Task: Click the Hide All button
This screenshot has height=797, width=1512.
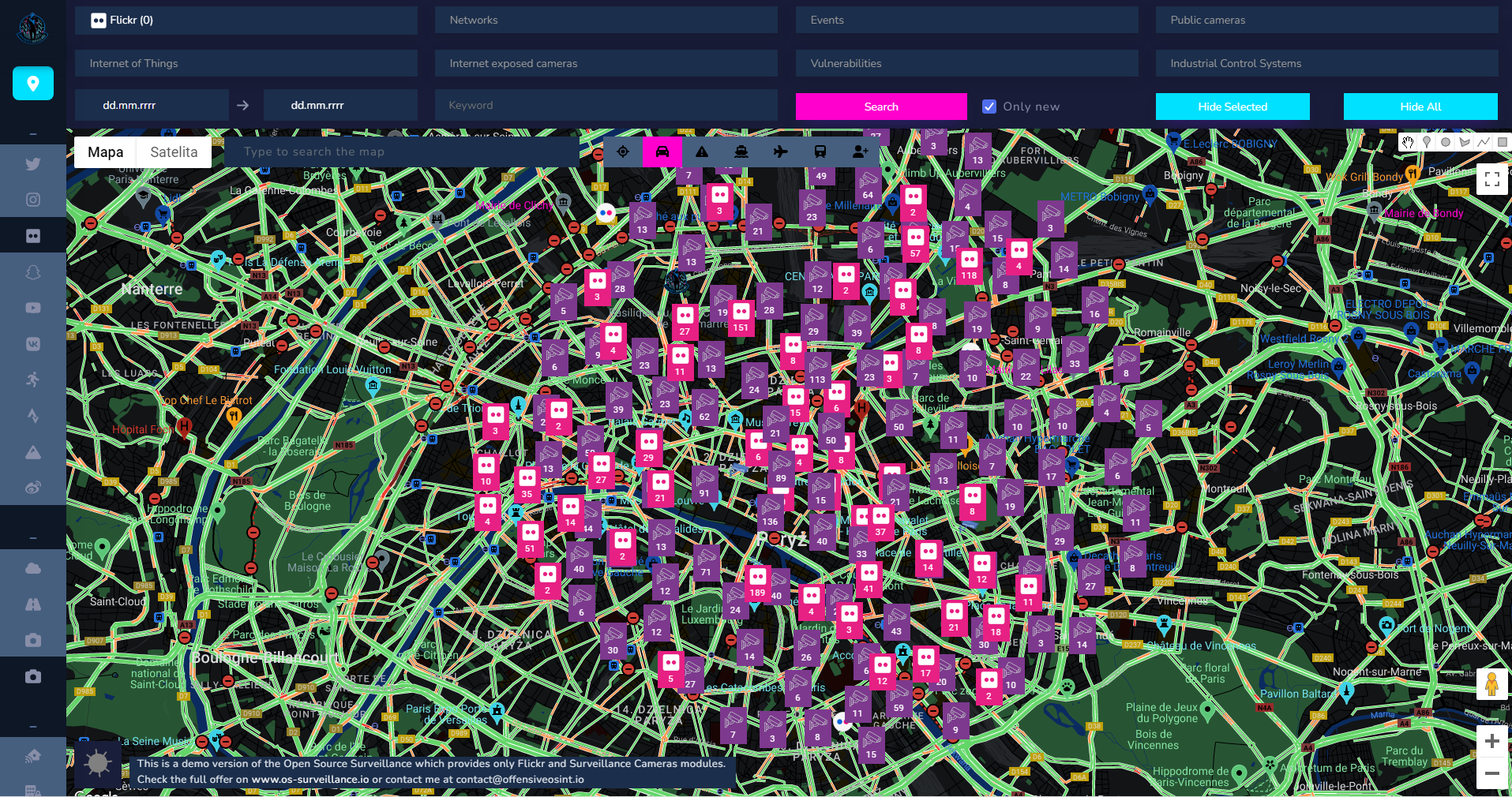Action: [1420, 107]
